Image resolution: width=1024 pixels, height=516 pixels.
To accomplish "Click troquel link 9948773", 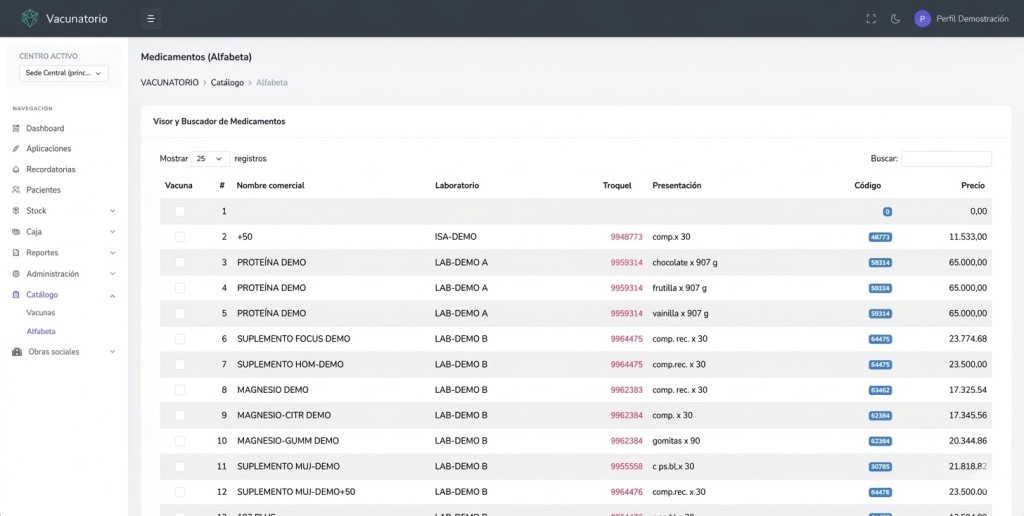I will [x=626, y=237].
